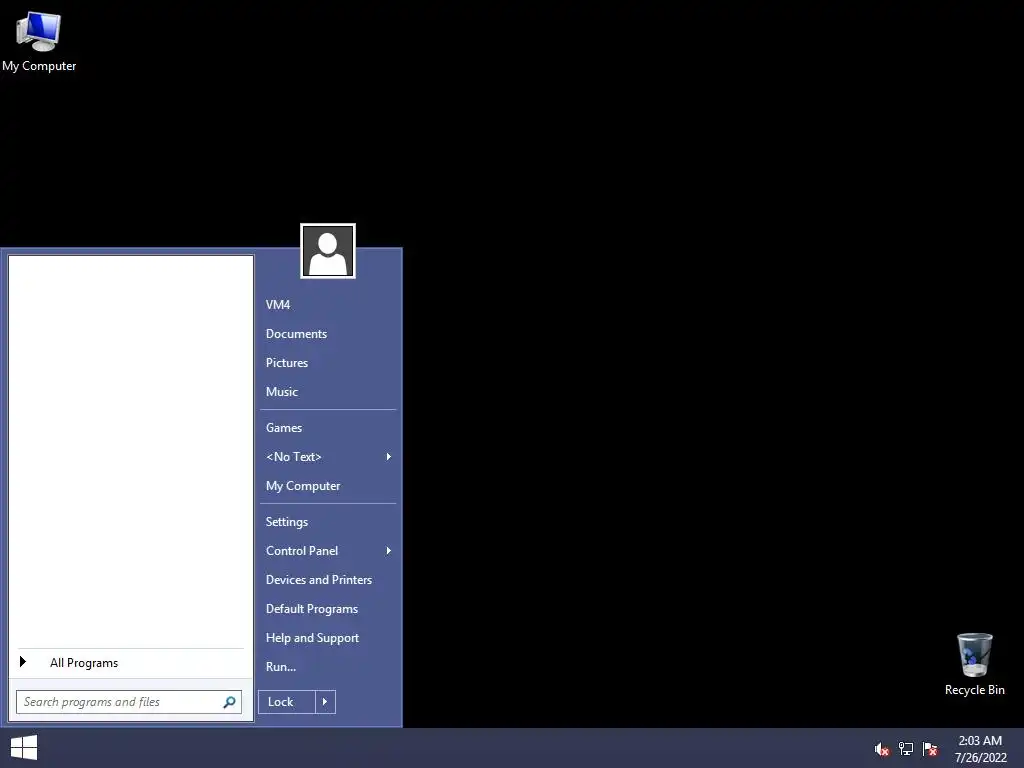Open shutdown options arrow beside Lock
Viewport: 1024px width, 768px height.
click(325, 702)
